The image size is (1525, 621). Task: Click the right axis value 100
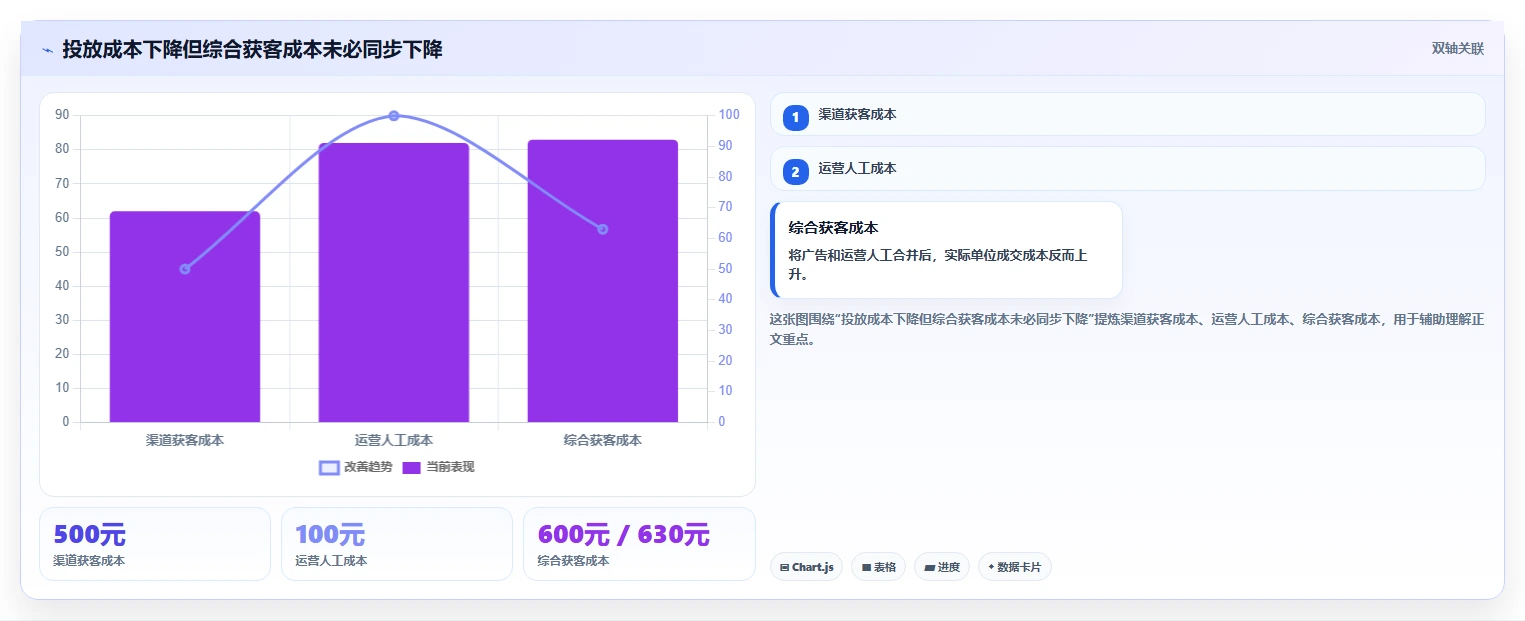point(729,115)
